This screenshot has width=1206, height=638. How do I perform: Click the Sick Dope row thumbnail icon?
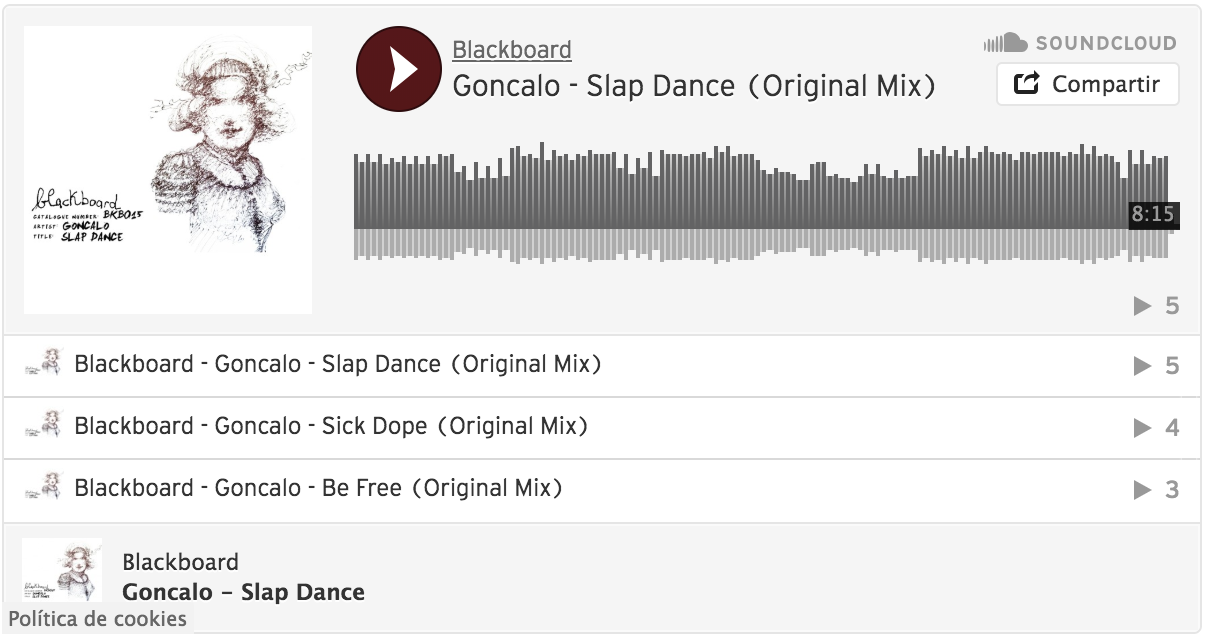43,426
